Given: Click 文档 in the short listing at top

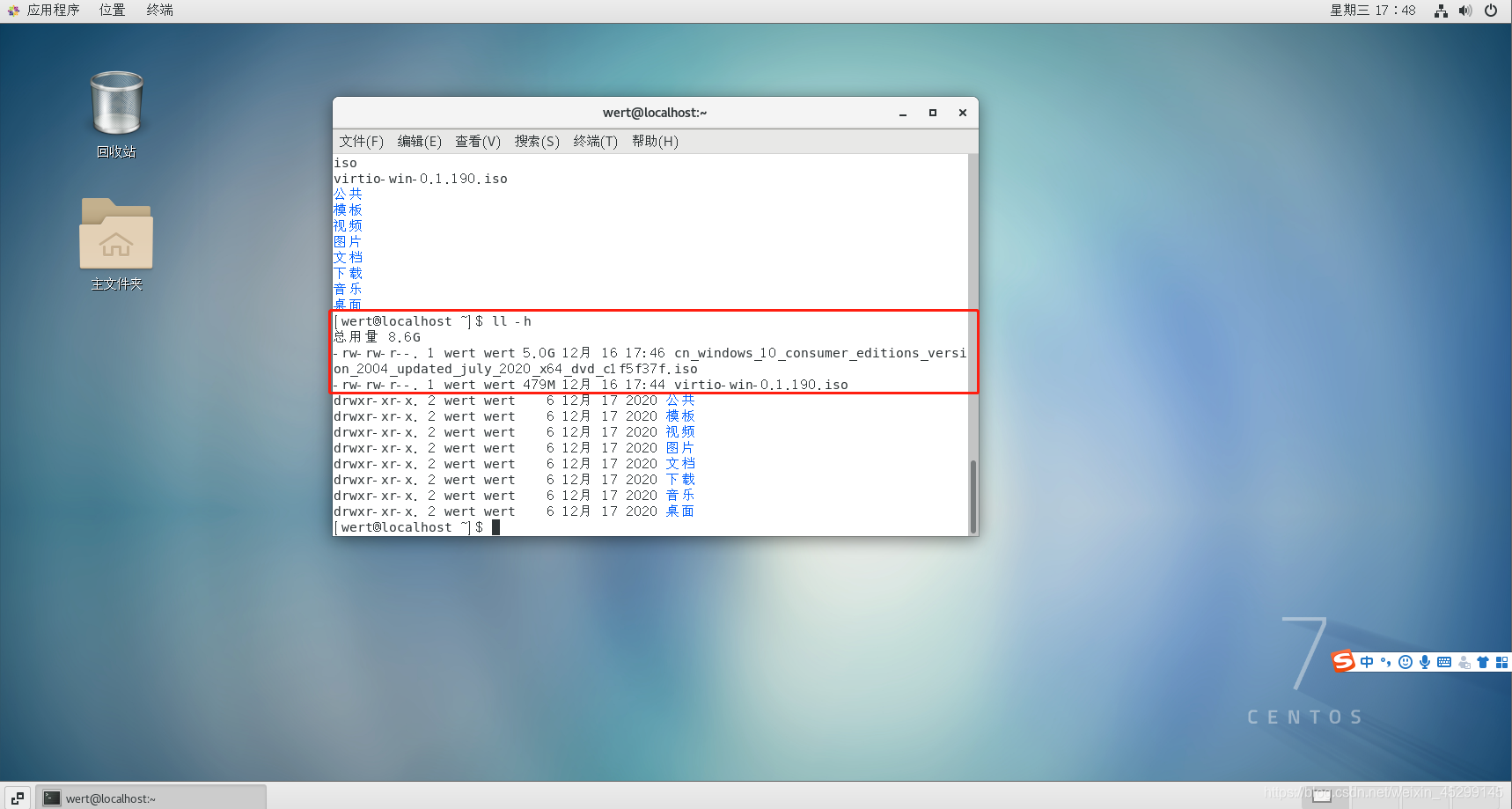Looking at the screenshot, I should 348,258.
